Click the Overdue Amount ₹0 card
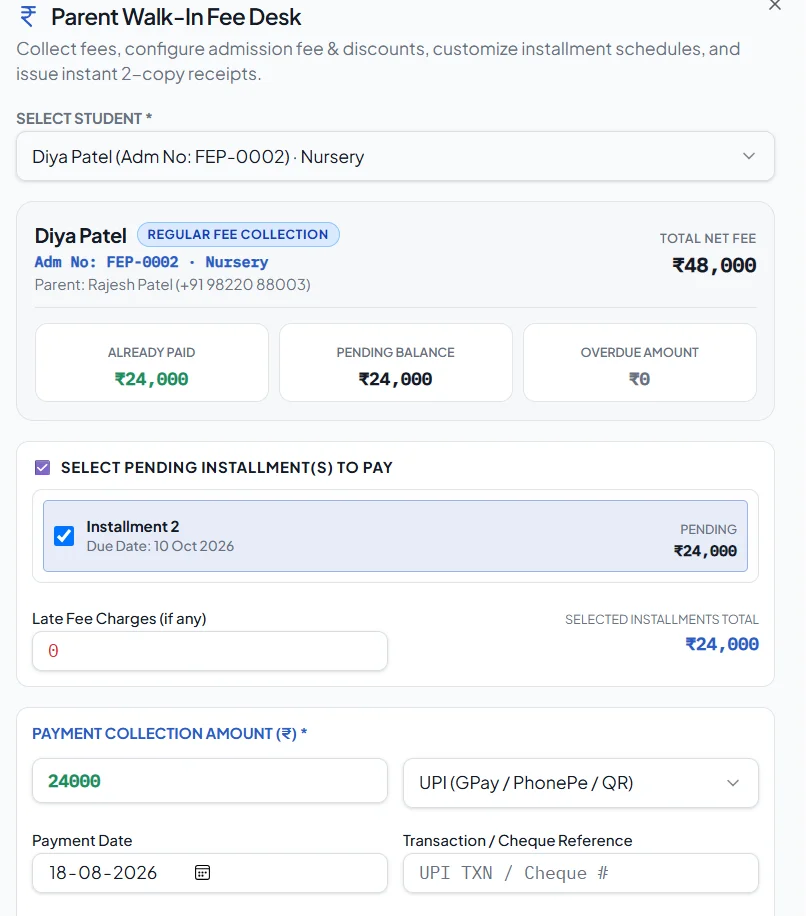The image size is (806, 916). 640,363
